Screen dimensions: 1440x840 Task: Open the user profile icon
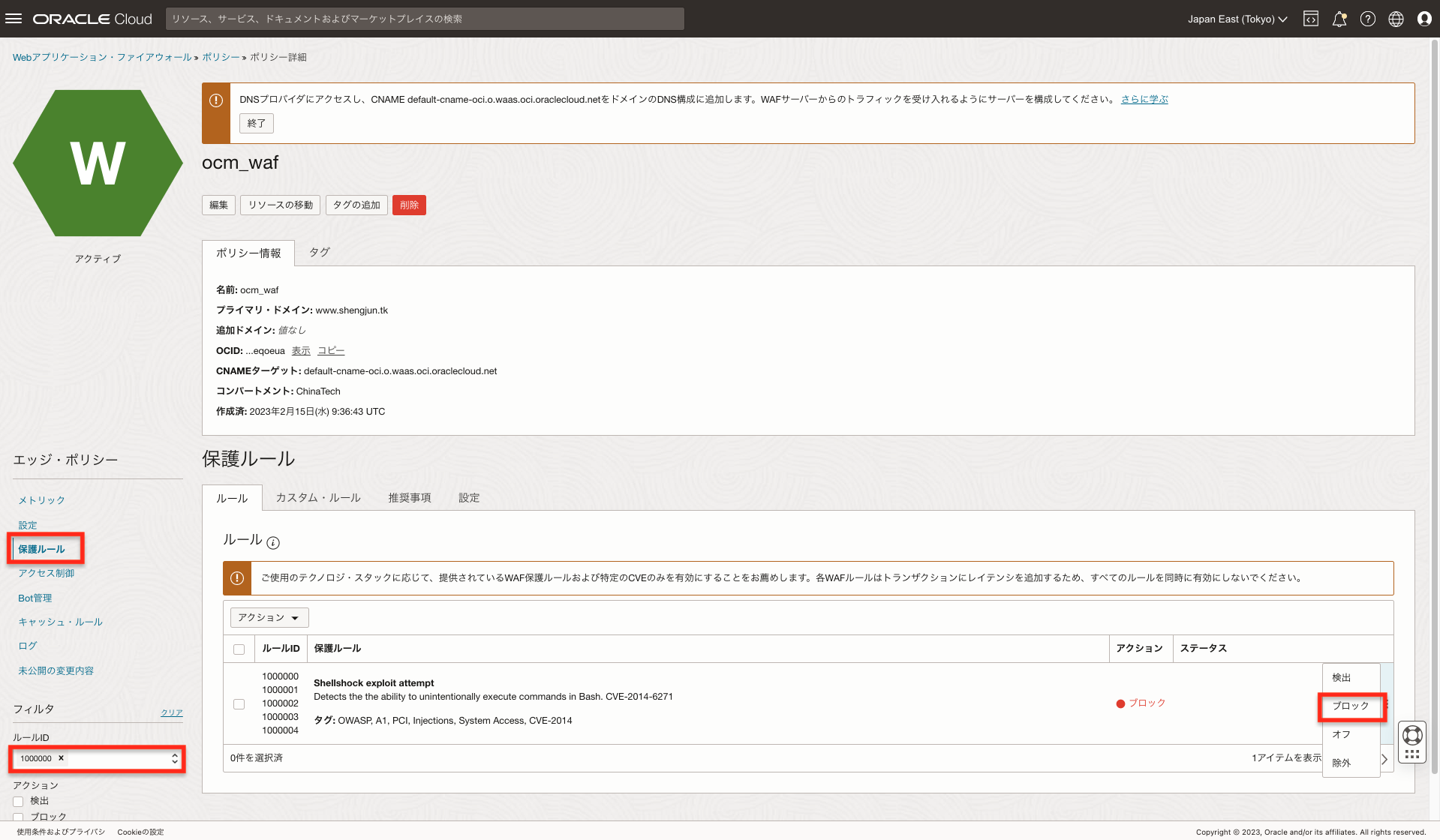click(1424, 19)
